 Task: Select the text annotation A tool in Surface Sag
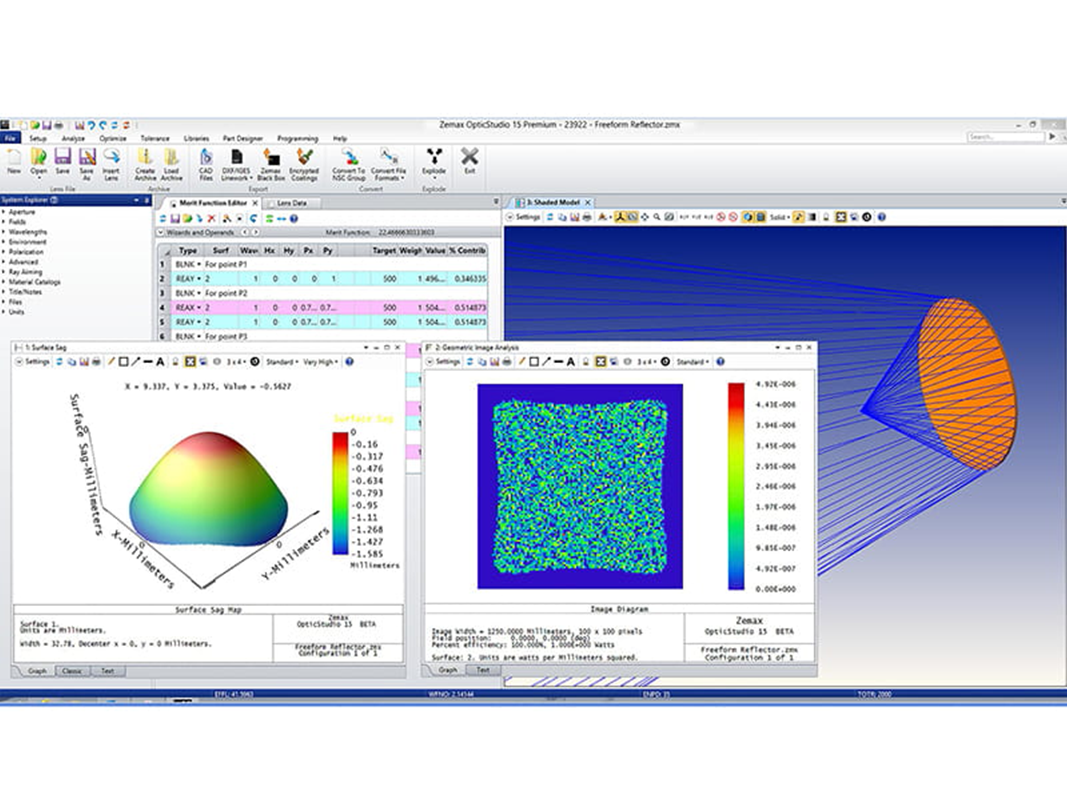coord(160,361)
